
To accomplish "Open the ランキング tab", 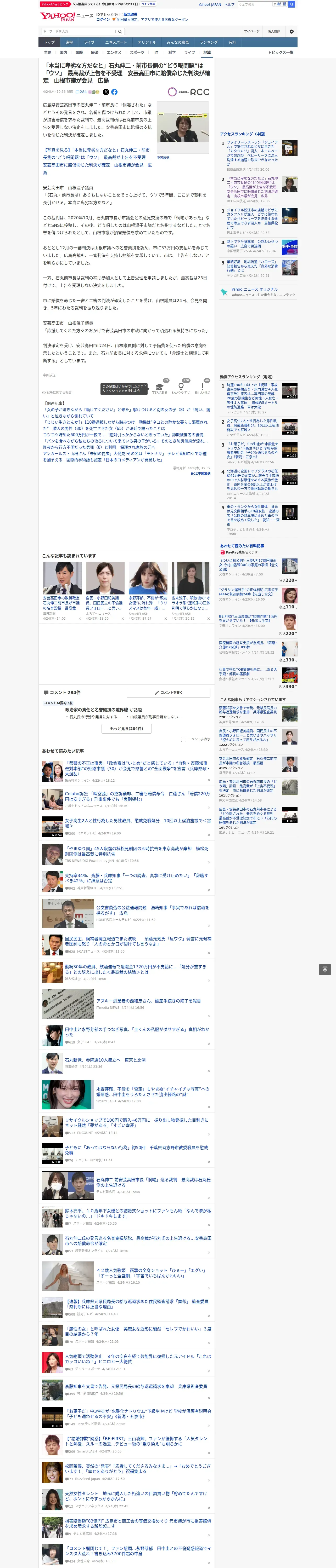I will (209, 43).
